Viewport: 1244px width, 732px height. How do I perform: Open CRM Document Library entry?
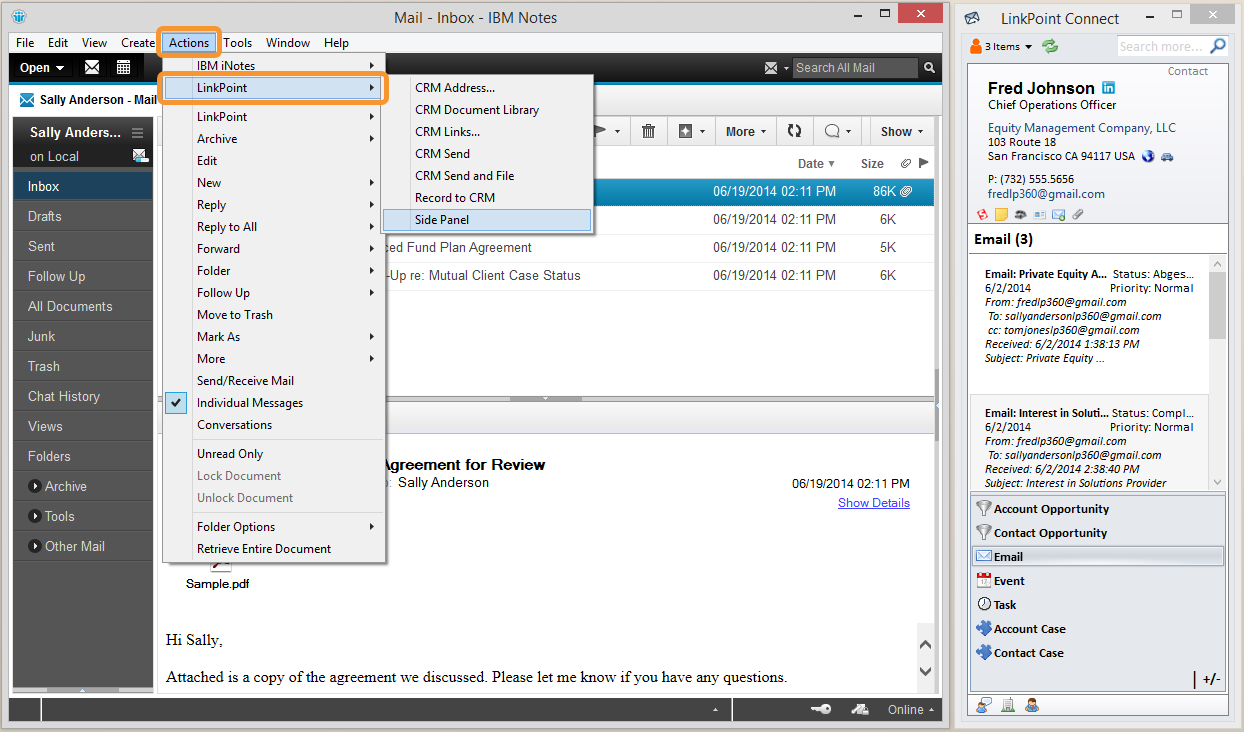coord(487,110)
